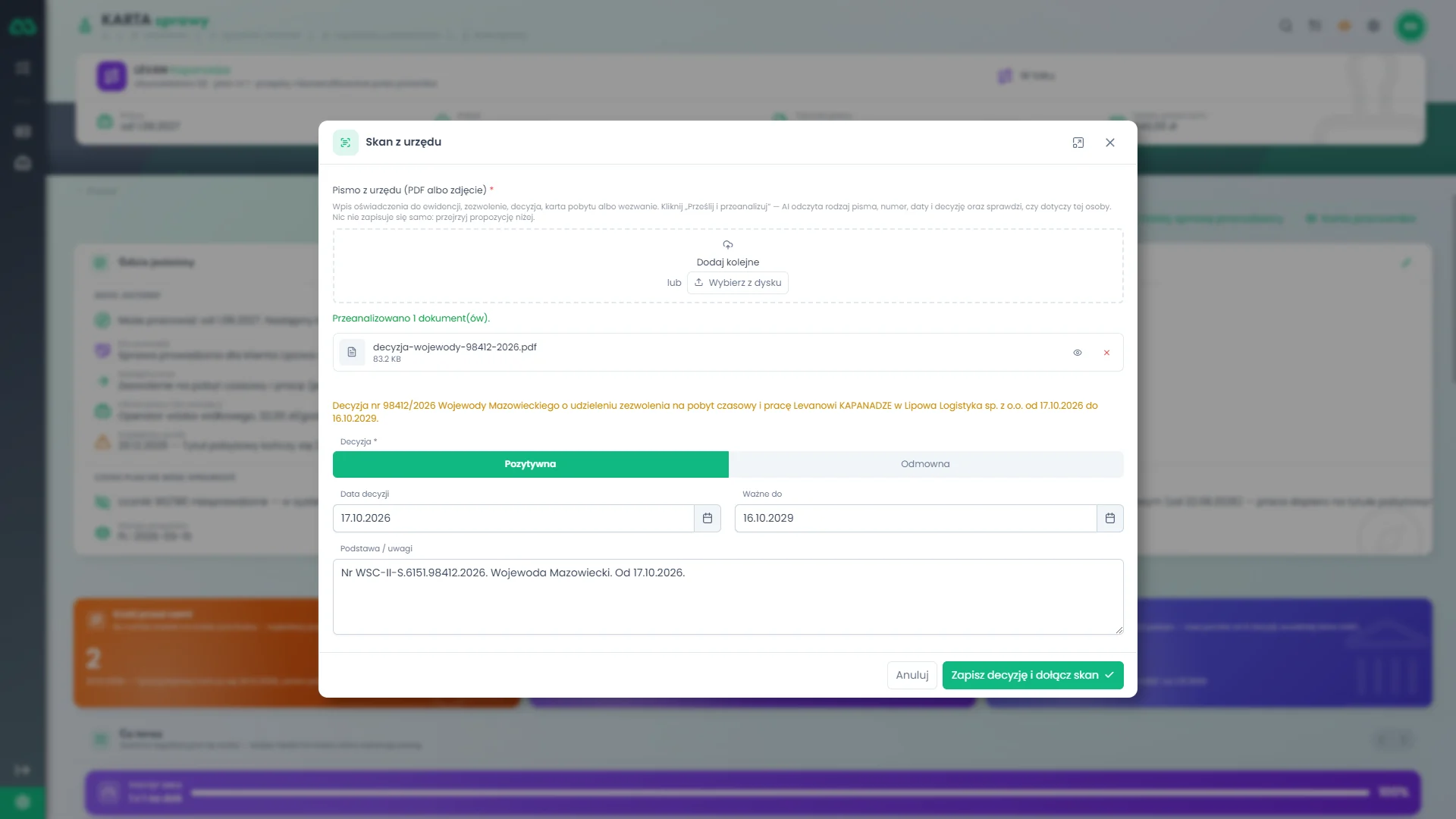Close the Skan z urzędu dialog
Viewport: 1456px width, 819px height.
[x=1109, y=143]
